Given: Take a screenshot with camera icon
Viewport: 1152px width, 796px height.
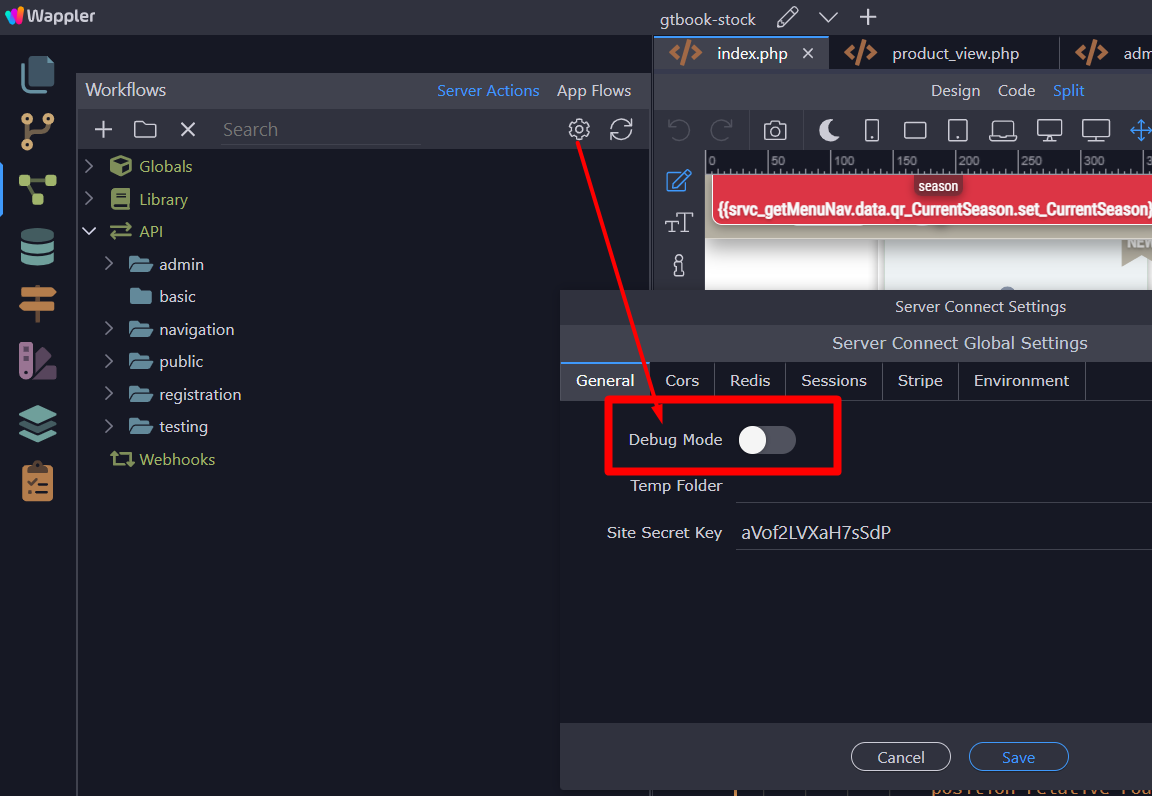Looking at the screenshot, I should (x=774, y=131).
